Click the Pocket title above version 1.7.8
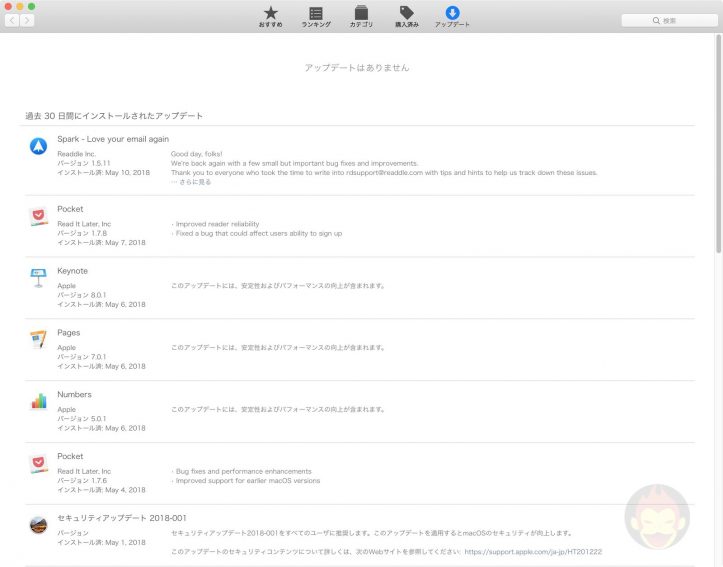Screen dimensions: 723x567 70,209
